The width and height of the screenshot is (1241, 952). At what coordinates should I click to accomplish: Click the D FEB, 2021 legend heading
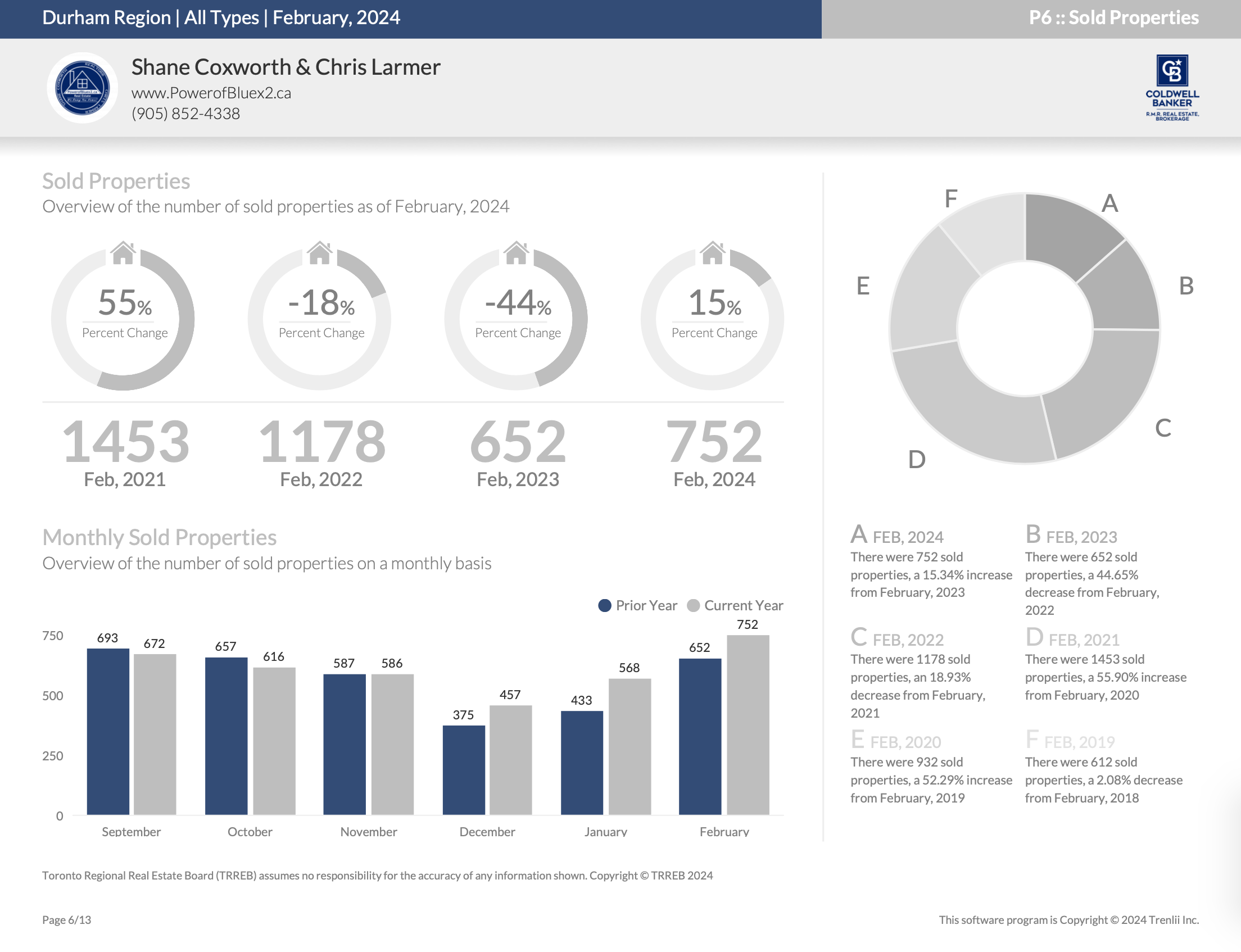[x=1072, y=637]
